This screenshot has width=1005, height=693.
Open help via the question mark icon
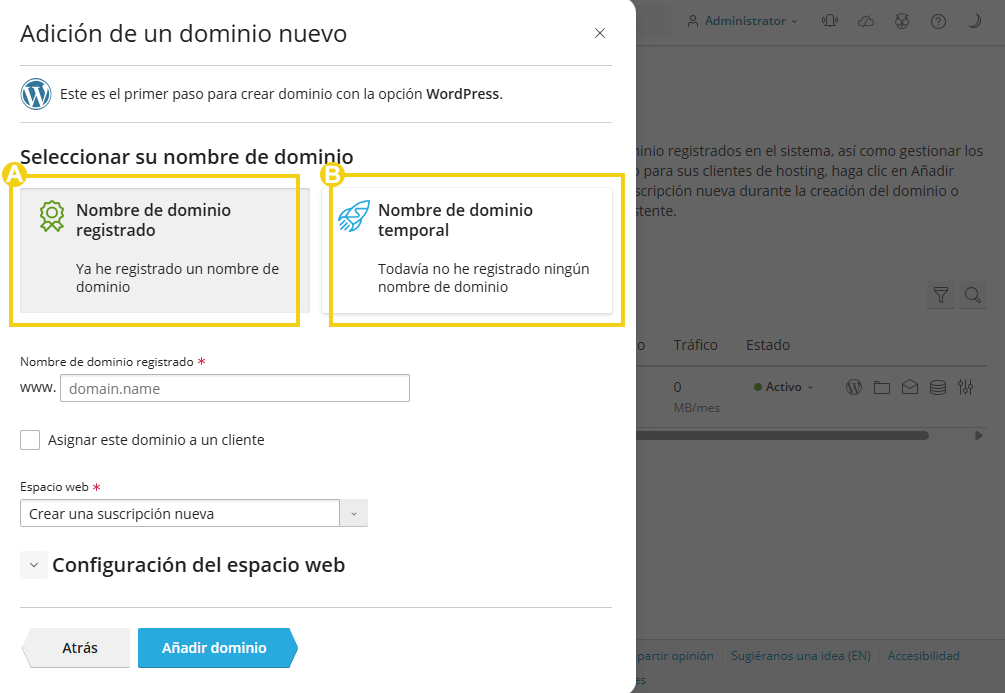point(938,21)
